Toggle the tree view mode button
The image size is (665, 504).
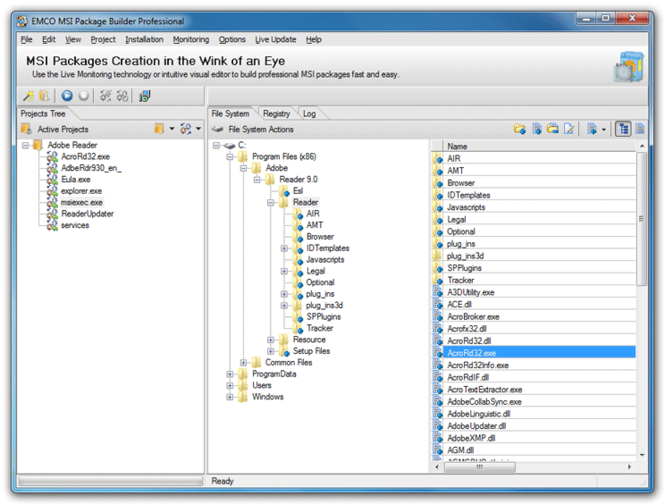pos(623,129)
